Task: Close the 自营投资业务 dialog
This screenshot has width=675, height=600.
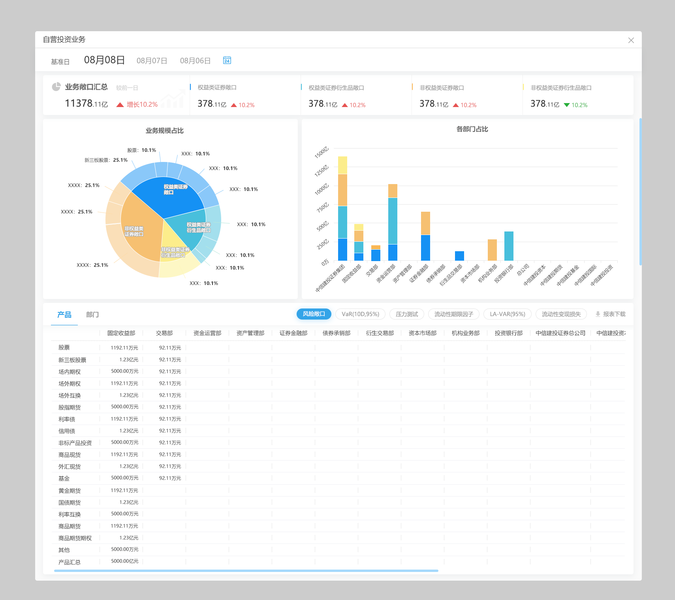Action: (x=631, y=40)
